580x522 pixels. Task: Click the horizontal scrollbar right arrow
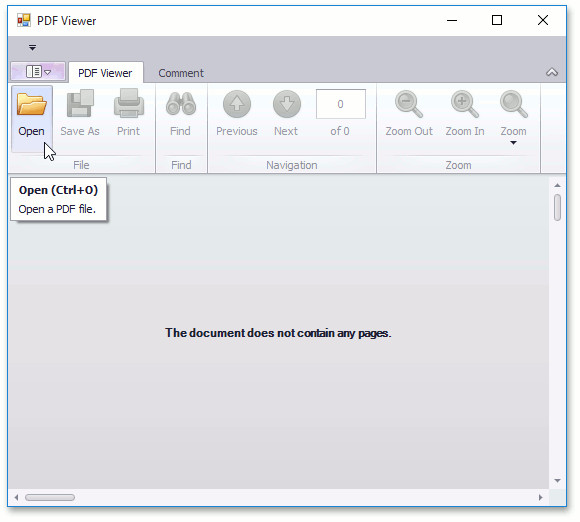coord(541,498)
